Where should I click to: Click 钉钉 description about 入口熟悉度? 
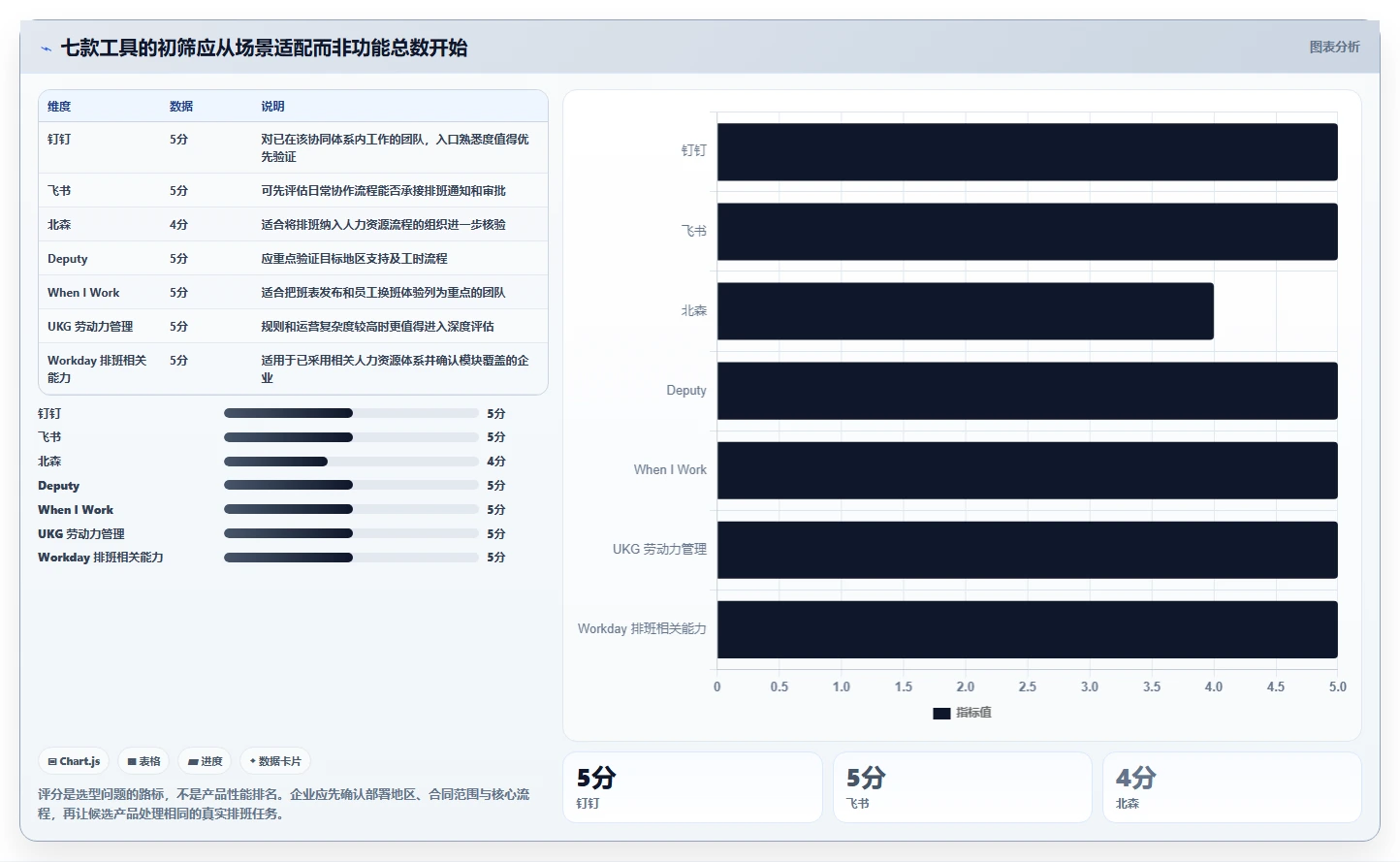click(x=396, y=148)
